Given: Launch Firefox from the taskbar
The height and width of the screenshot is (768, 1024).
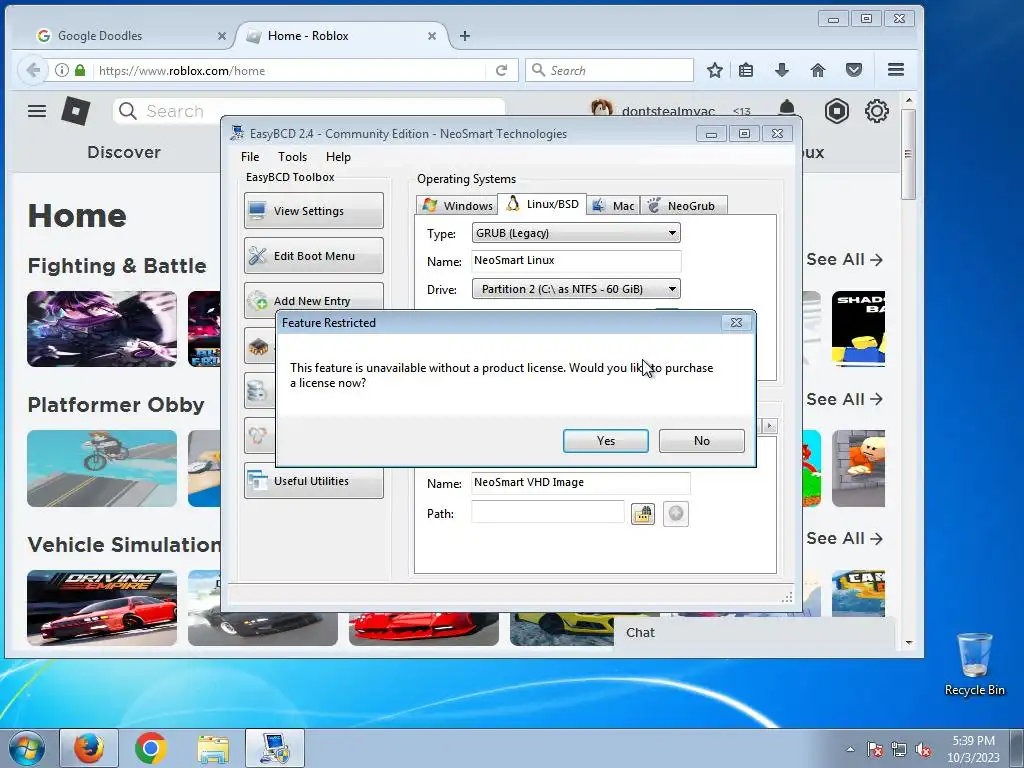Looking at the screenshot, I should pos(89,748).
